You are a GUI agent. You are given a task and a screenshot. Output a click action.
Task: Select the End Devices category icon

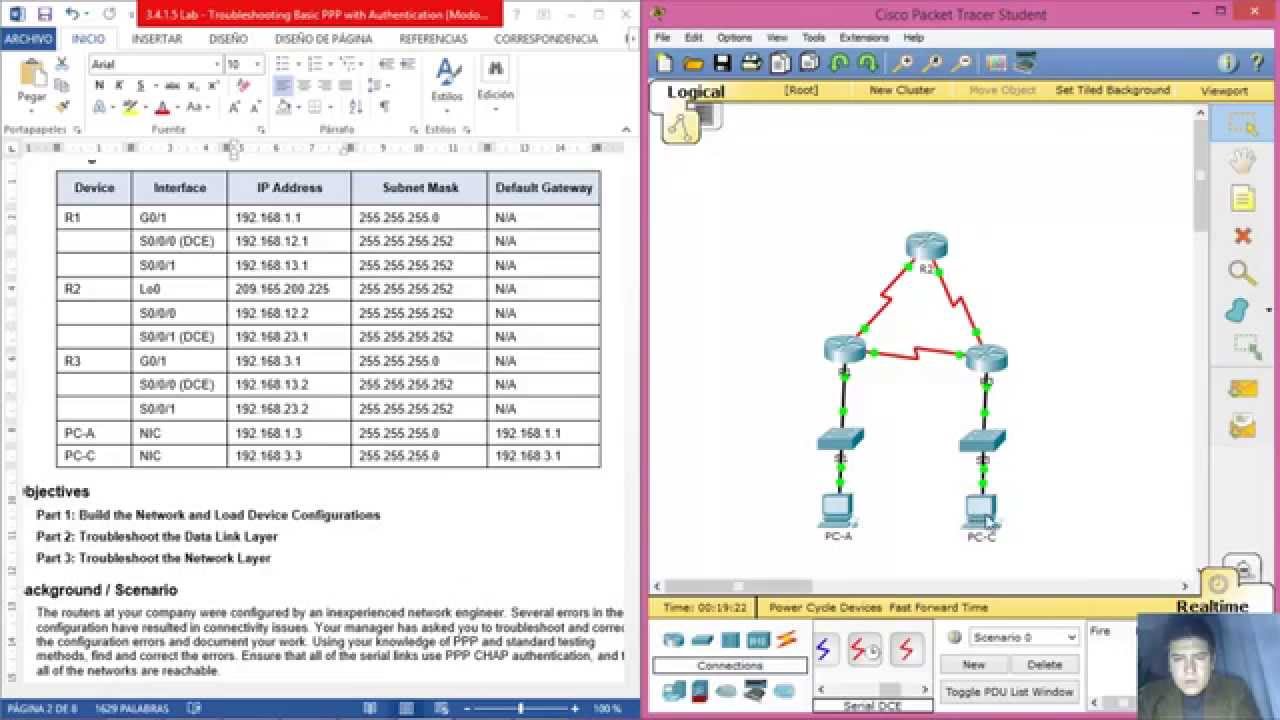point(674,690)
